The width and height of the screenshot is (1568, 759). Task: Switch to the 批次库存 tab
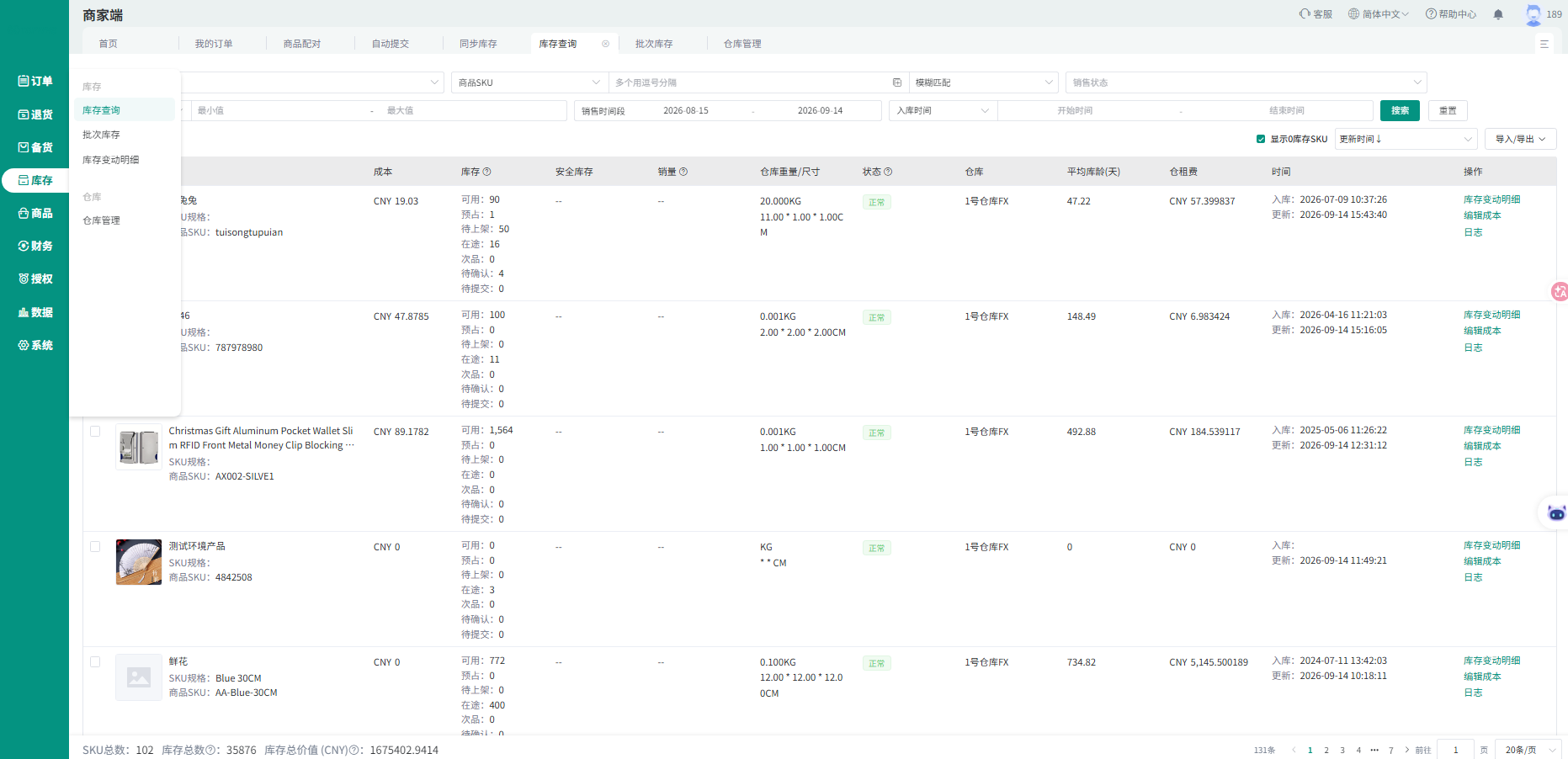coord(654,44)
